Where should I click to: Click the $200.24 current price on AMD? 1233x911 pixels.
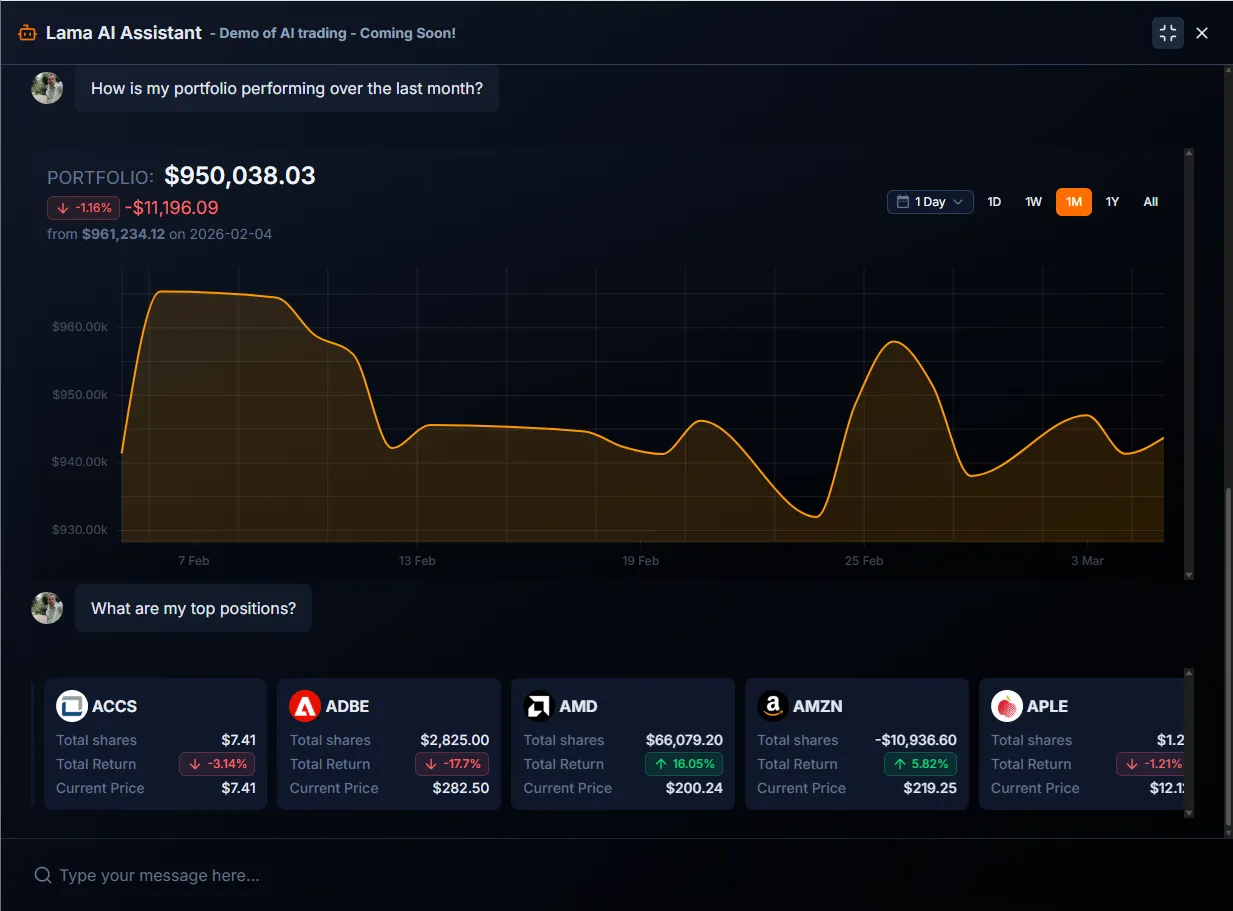694,788
